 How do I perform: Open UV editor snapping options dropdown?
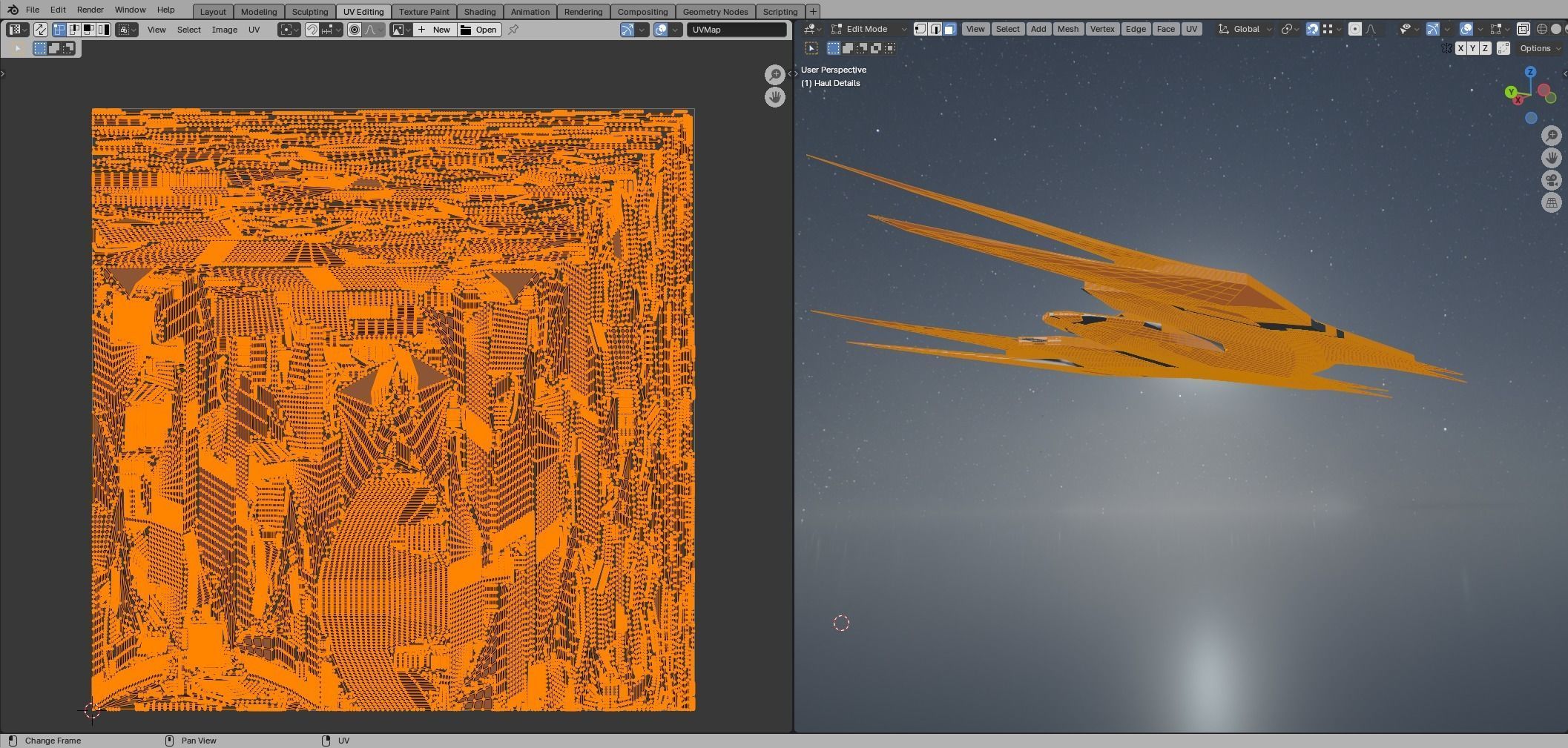[331, 30]
